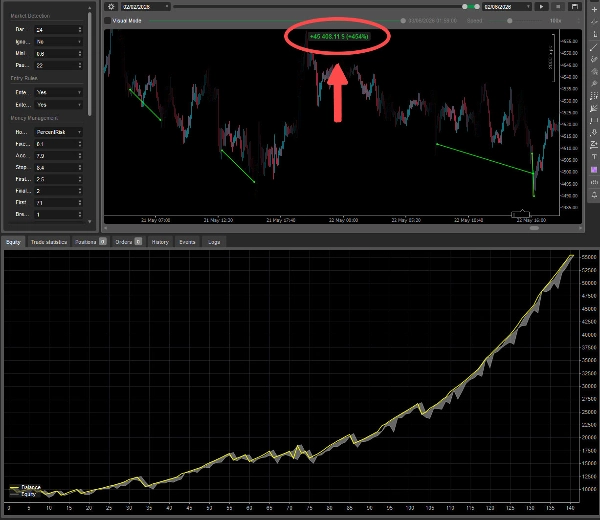This screenshot has width=600, height=520.
Task: Start the backtest with the play button
Action: (x=541, y=7)
